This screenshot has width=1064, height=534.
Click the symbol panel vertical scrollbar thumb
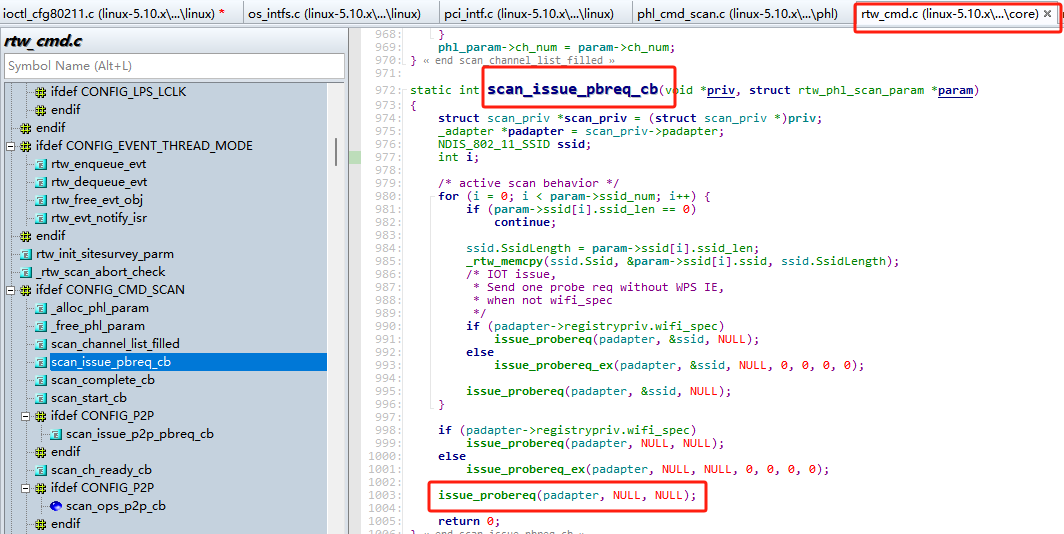336,152
